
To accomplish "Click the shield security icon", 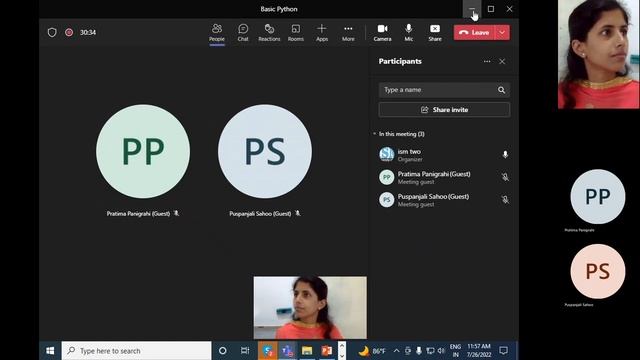I will 52,32.
